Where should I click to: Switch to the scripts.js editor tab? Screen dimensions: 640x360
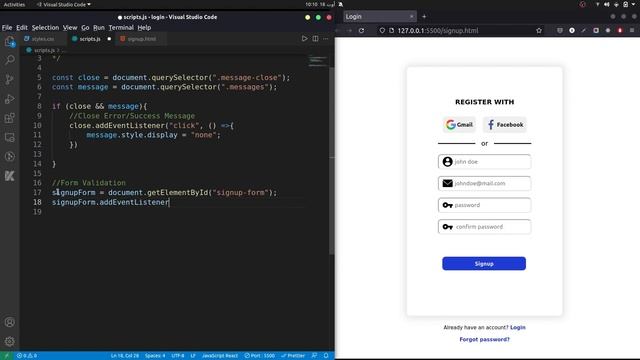(90, 39)
